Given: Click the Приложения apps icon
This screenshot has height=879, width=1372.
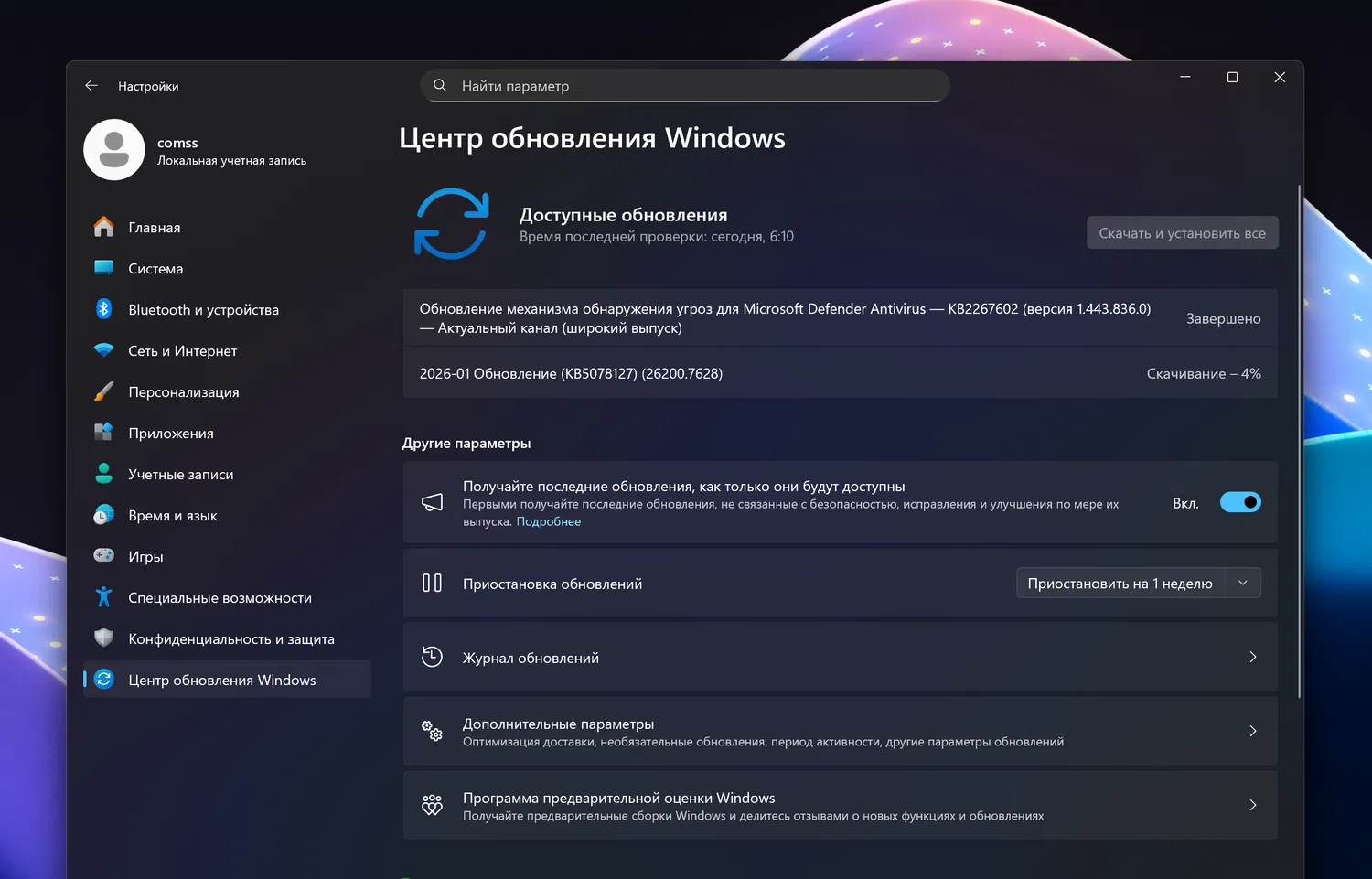Looking at the screenshot, I should (104, 433).
